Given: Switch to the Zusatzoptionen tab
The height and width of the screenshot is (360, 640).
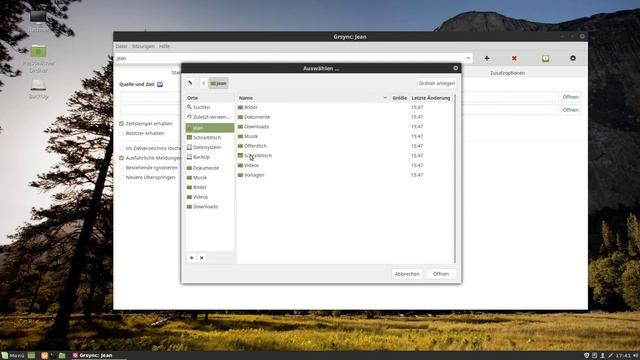Looking at the screenshot, I should coord(507,73).
